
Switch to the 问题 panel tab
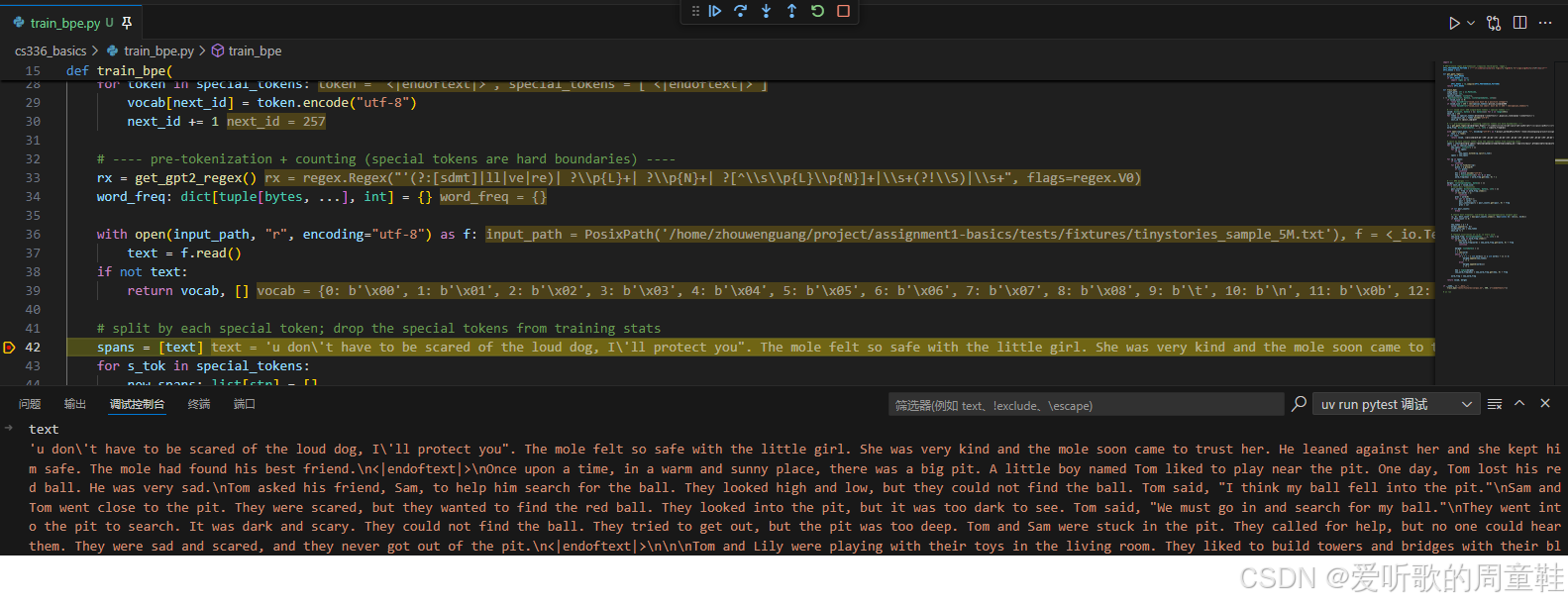click(x=30, y=404)
